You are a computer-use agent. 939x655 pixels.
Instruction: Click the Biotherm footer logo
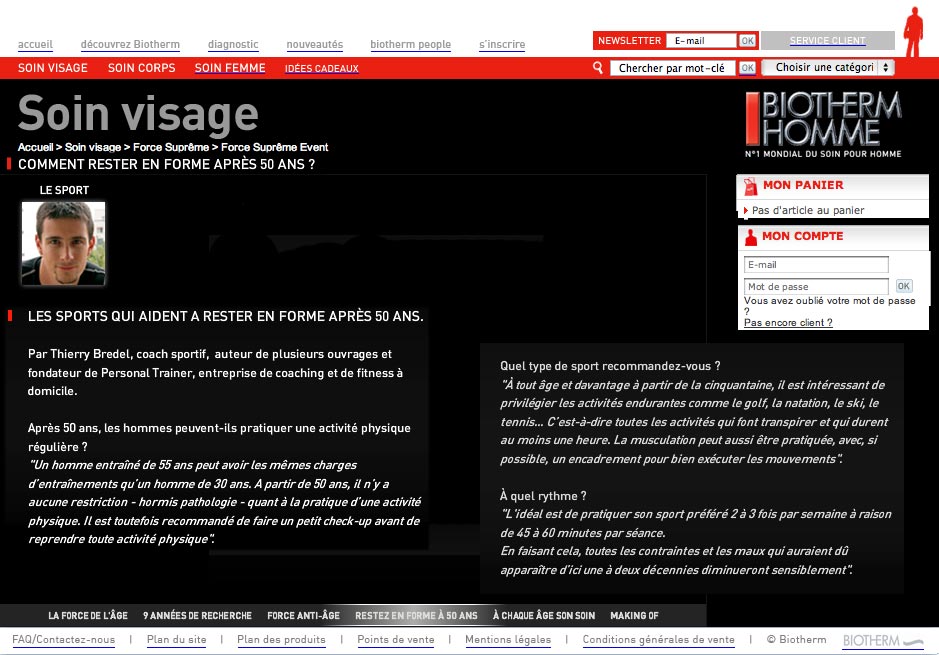coord(883,641)
